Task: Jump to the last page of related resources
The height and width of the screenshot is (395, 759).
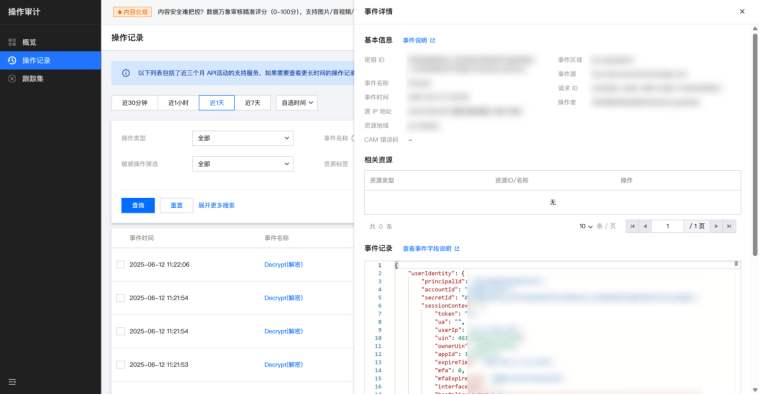Action: click(729, 226)
